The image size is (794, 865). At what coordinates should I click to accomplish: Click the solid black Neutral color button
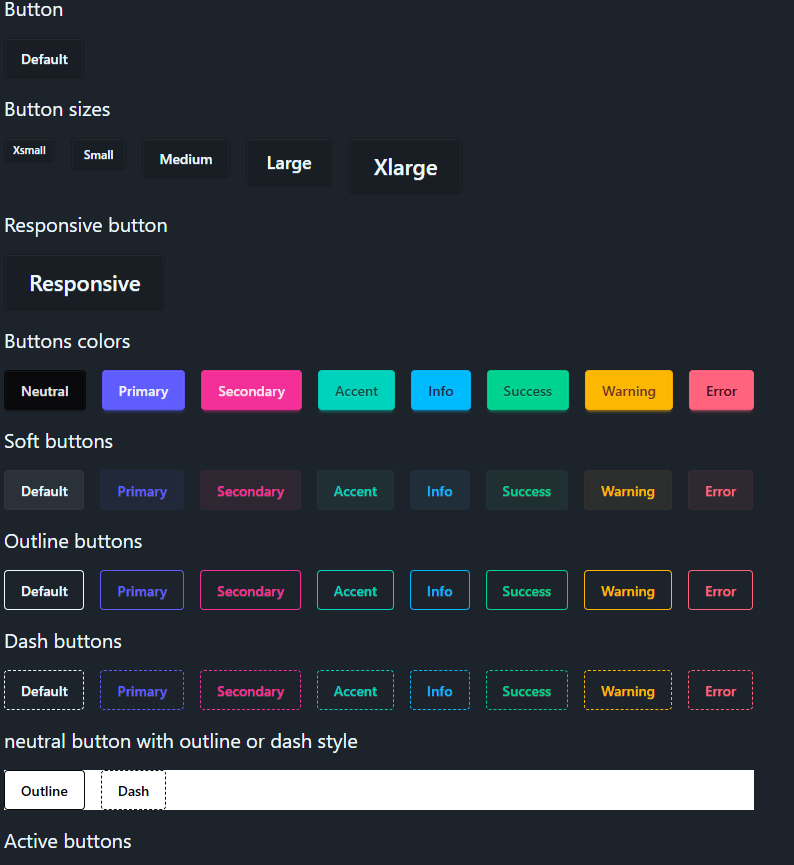pyautogui.click(x=45, y=391)
